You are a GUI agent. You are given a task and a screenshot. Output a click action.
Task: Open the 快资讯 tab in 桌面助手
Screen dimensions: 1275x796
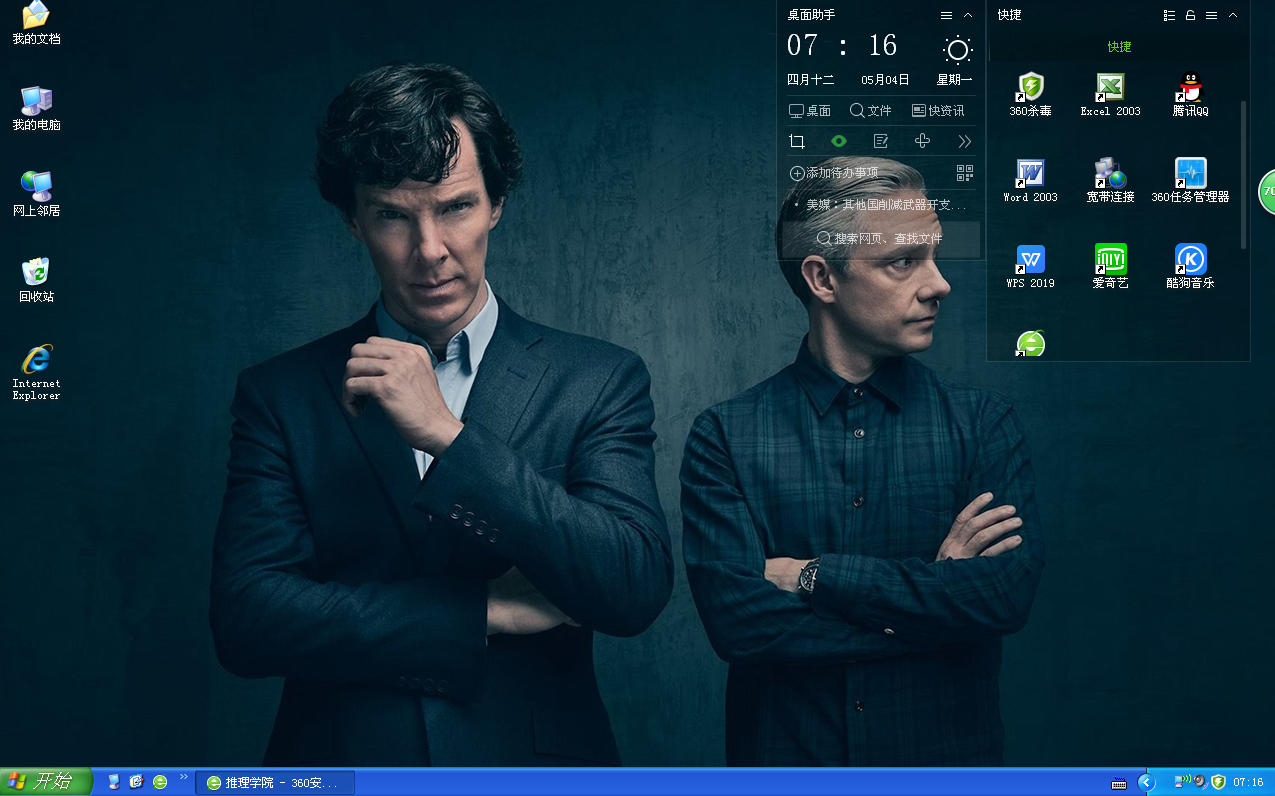(x=938, y=111)
